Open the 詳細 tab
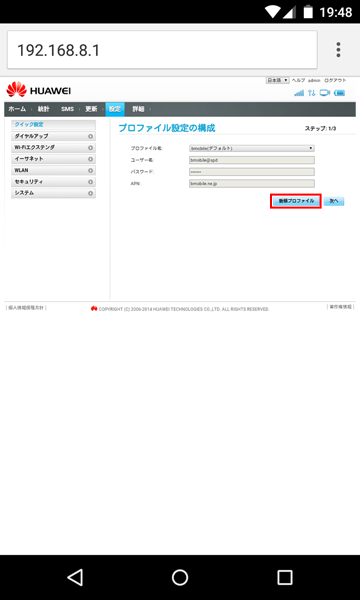360x600 pixels. click(138, 109)
